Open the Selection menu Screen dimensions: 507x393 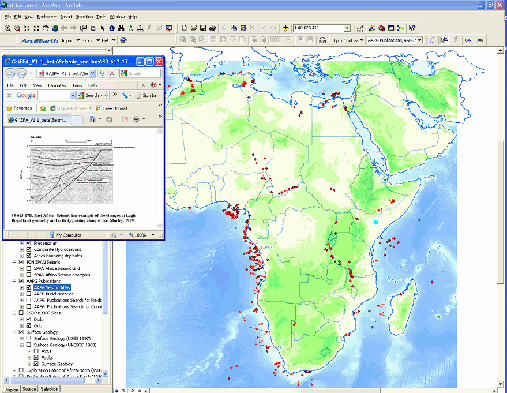[x=84, y=17]
